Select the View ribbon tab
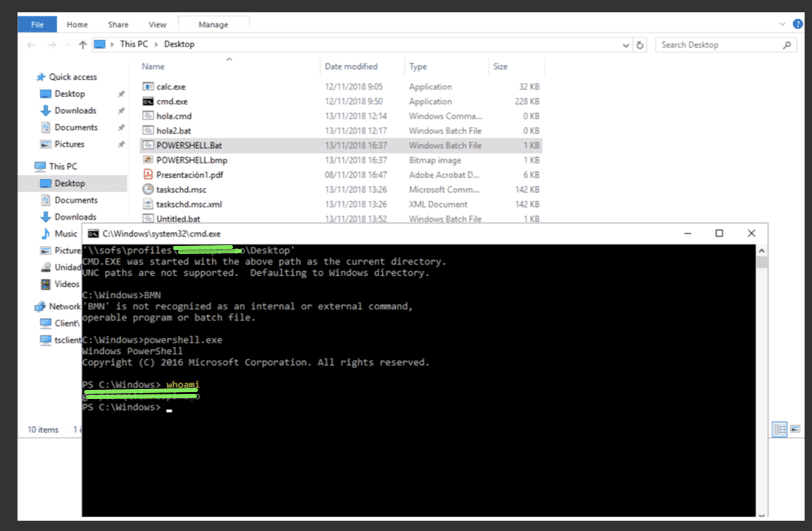 coord(157,24)
